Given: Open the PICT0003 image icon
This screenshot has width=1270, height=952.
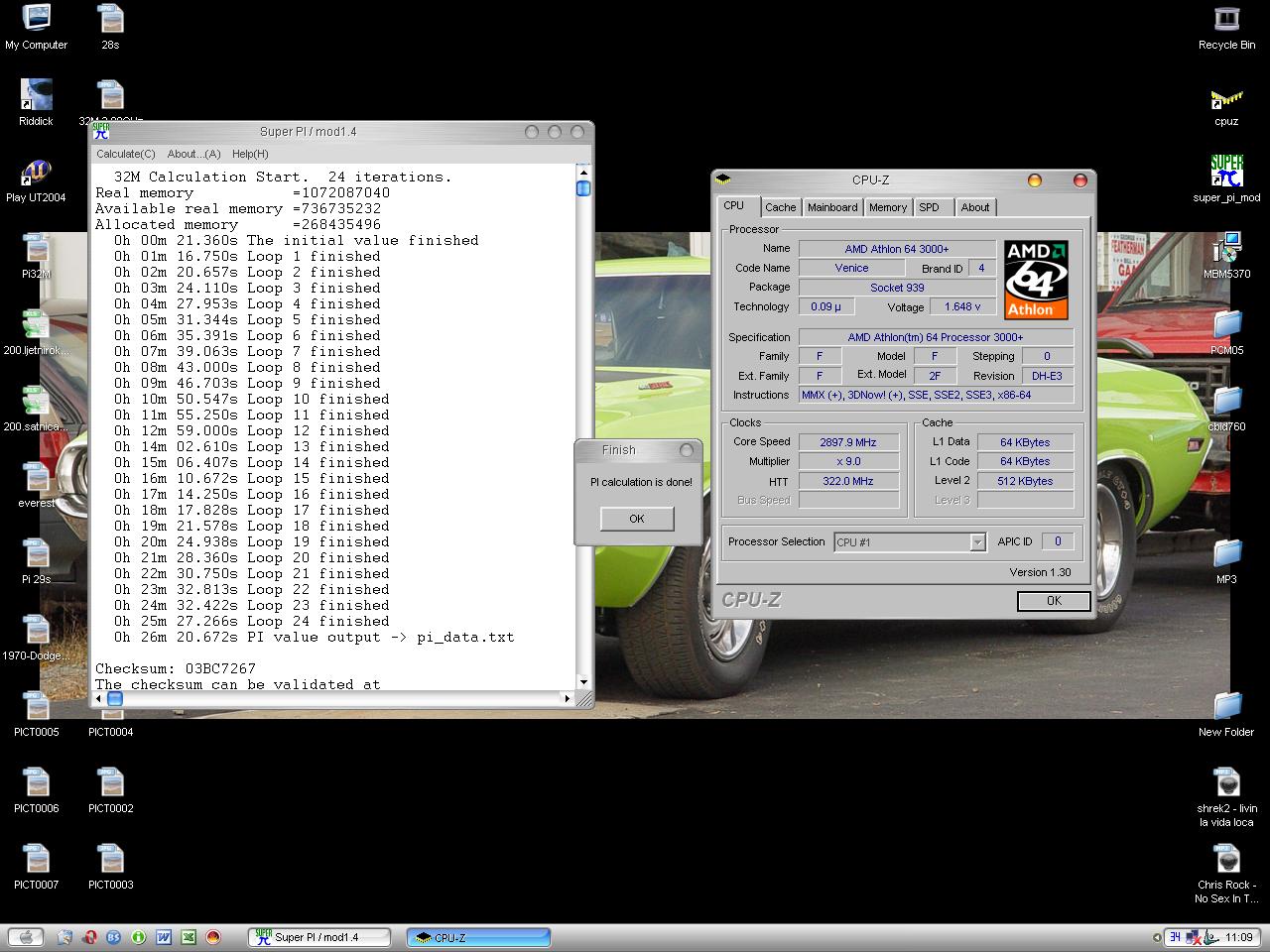Looking at the screenshot, I should (x=110, y=867).
